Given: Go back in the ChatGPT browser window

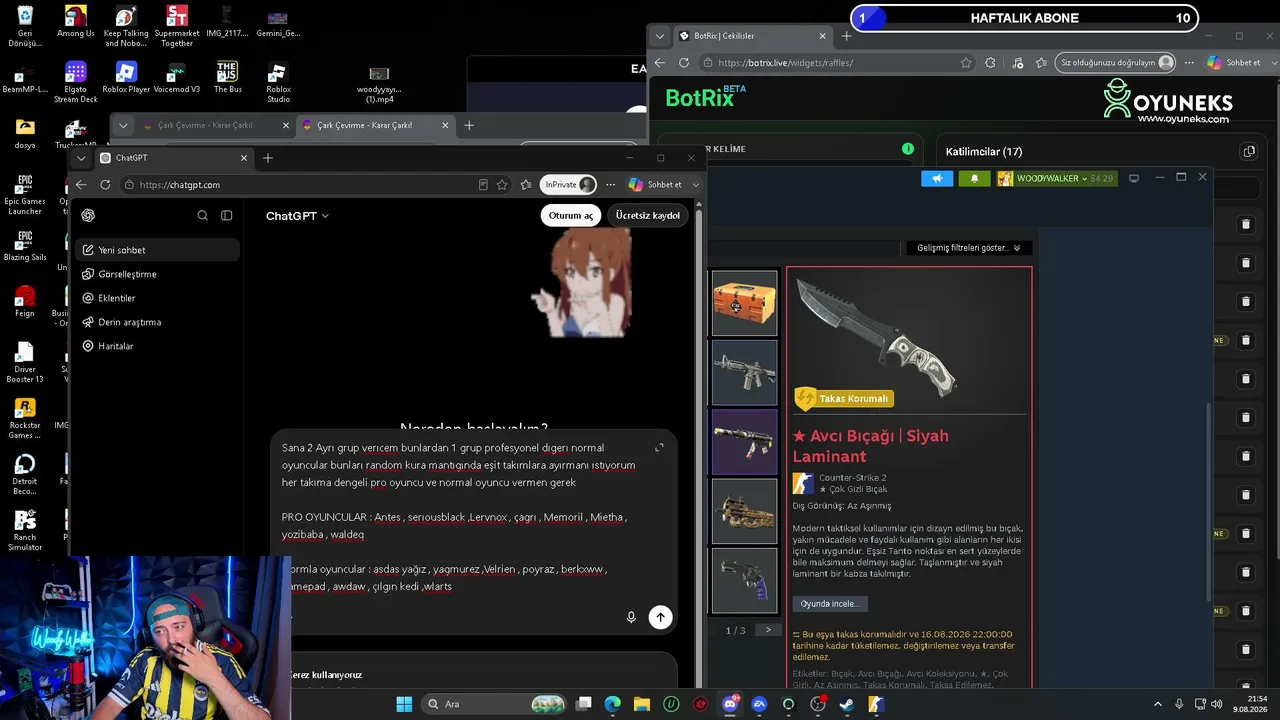Looking at the screenshot, I should tap(81, 185).
